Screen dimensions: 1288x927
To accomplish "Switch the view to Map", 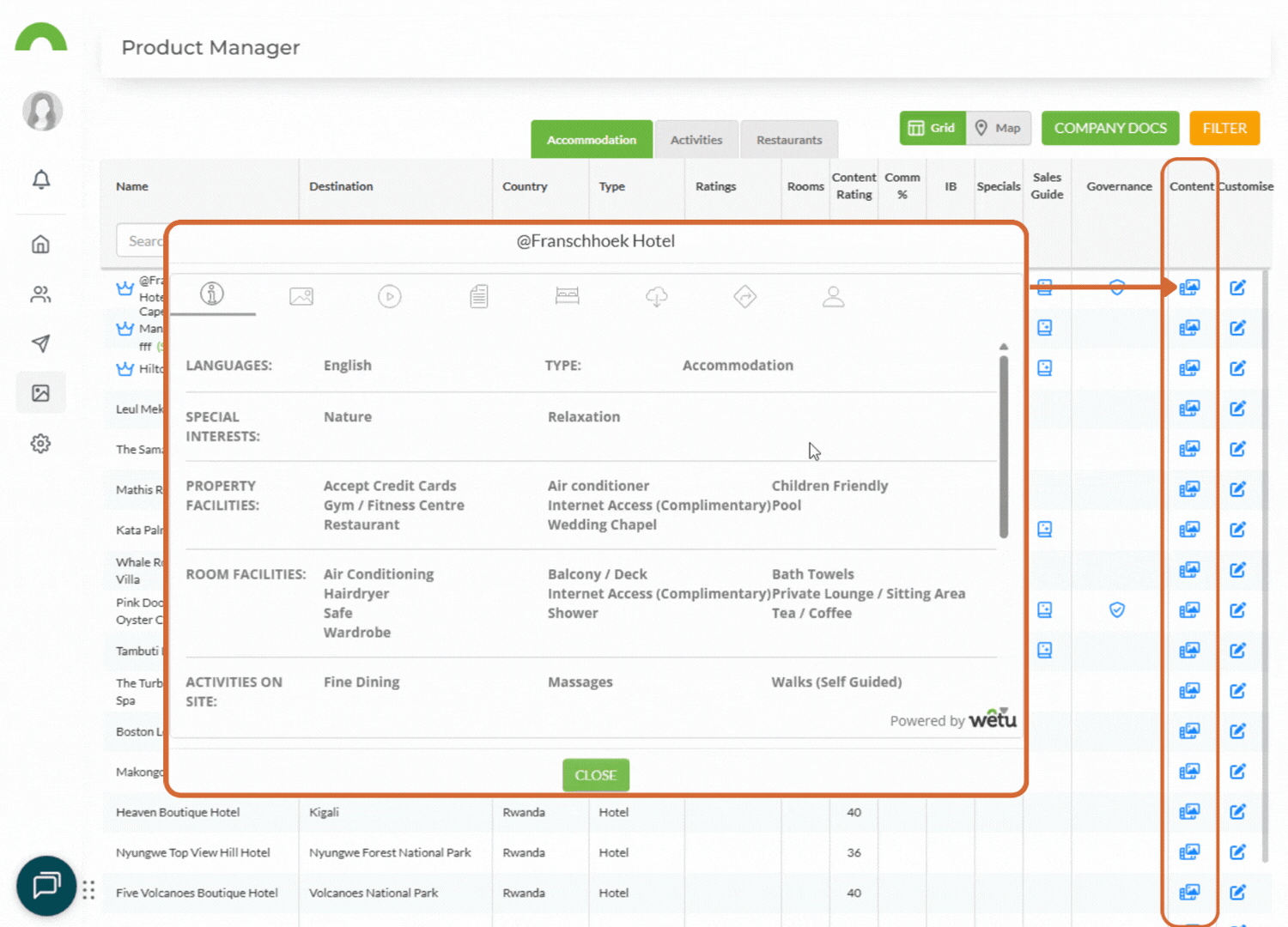I will click(999, 128).
